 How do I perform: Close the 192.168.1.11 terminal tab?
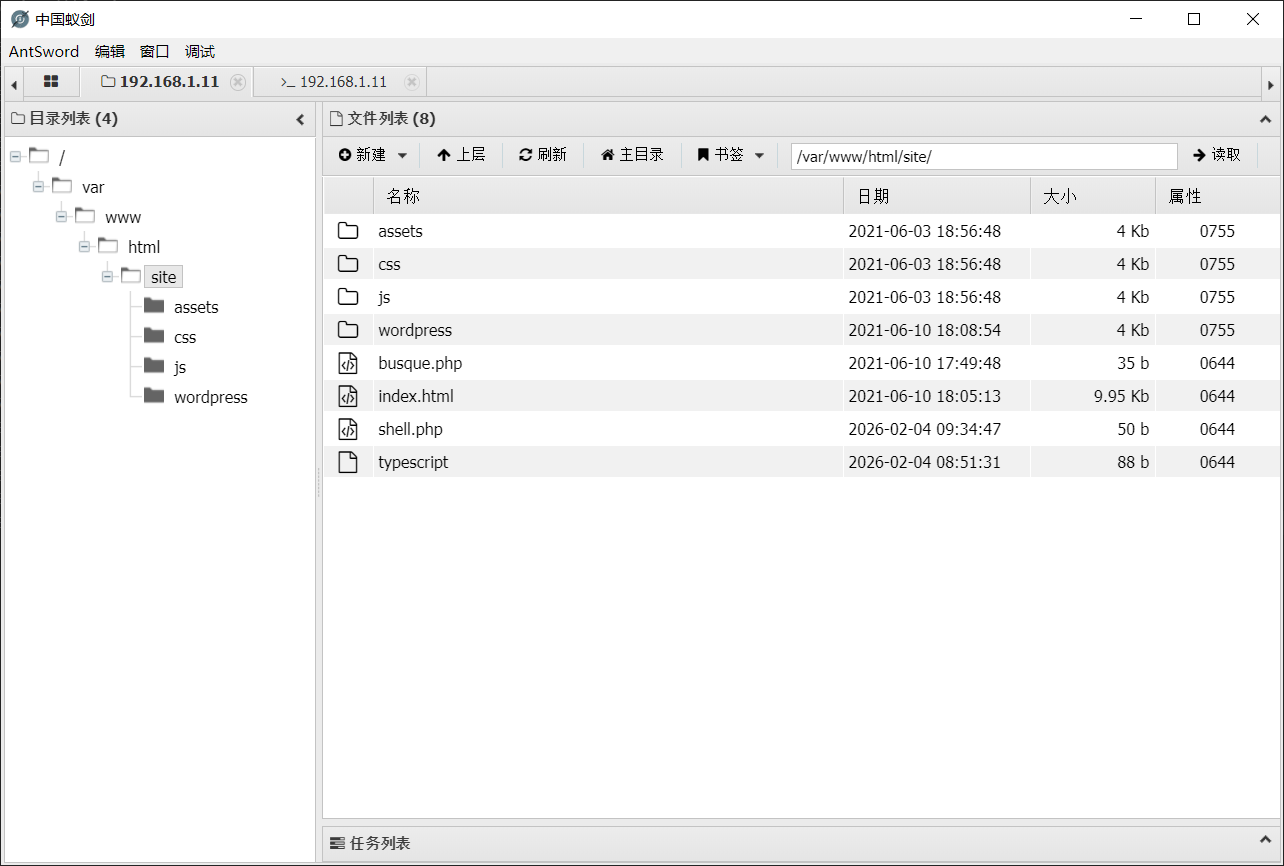point(411,82)
